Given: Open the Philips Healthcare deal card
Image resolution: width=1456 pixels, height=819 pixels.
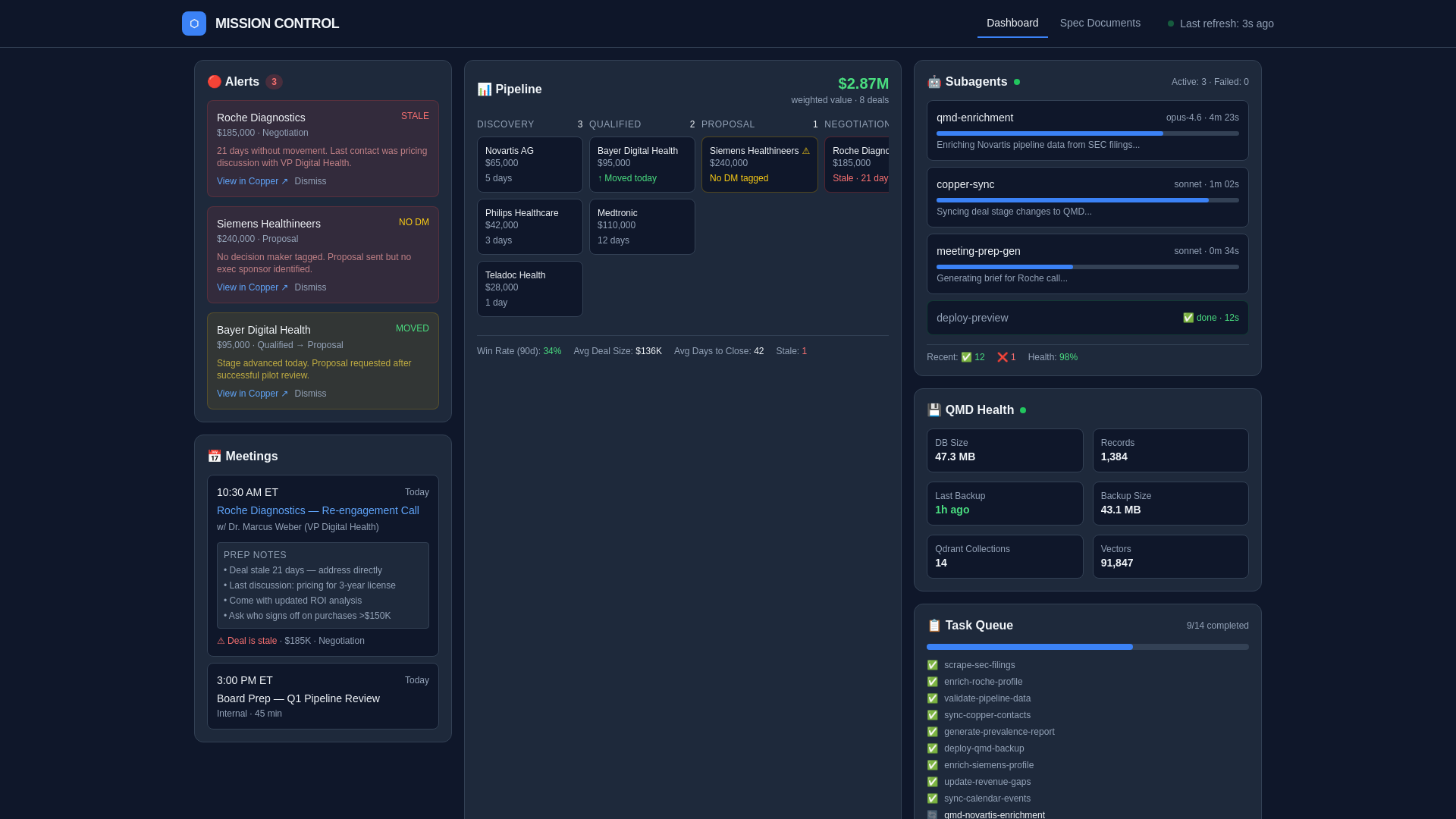Looking at the screenshot, I should coord(530,227).
